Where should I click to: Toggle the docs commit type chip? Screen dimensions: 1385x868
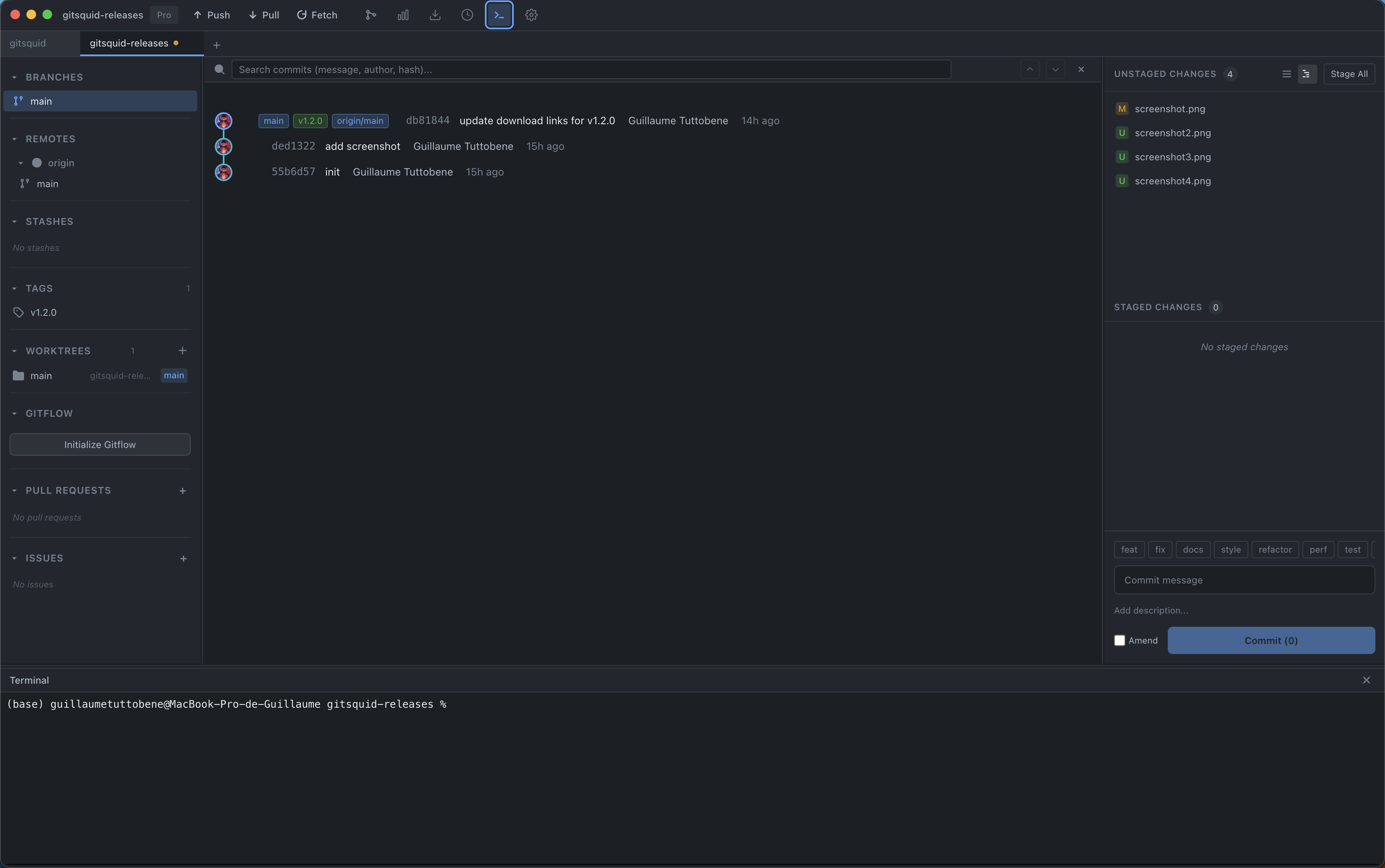[1193, 549]
